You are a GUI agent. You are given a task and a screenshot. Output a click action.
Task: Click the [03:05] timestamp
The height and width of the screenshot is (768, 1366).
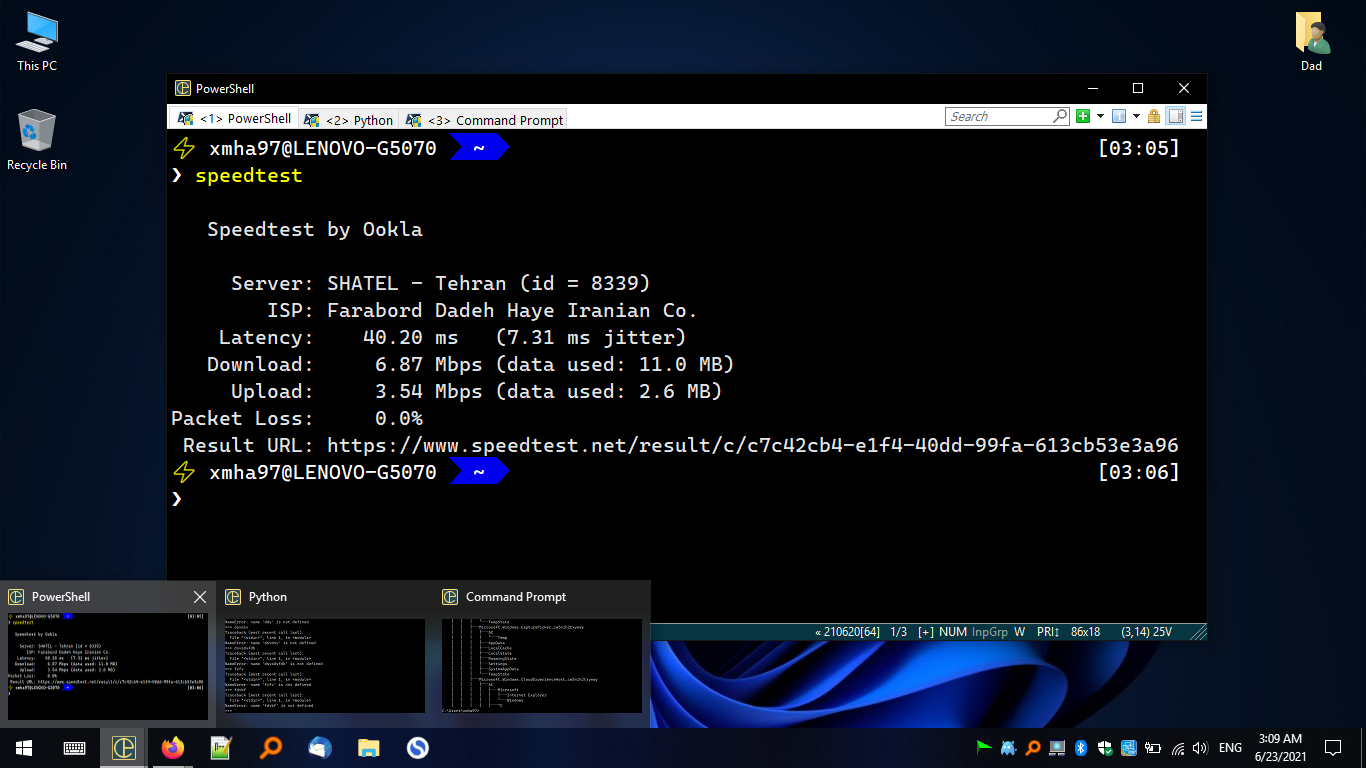(x=1139, y=149)
